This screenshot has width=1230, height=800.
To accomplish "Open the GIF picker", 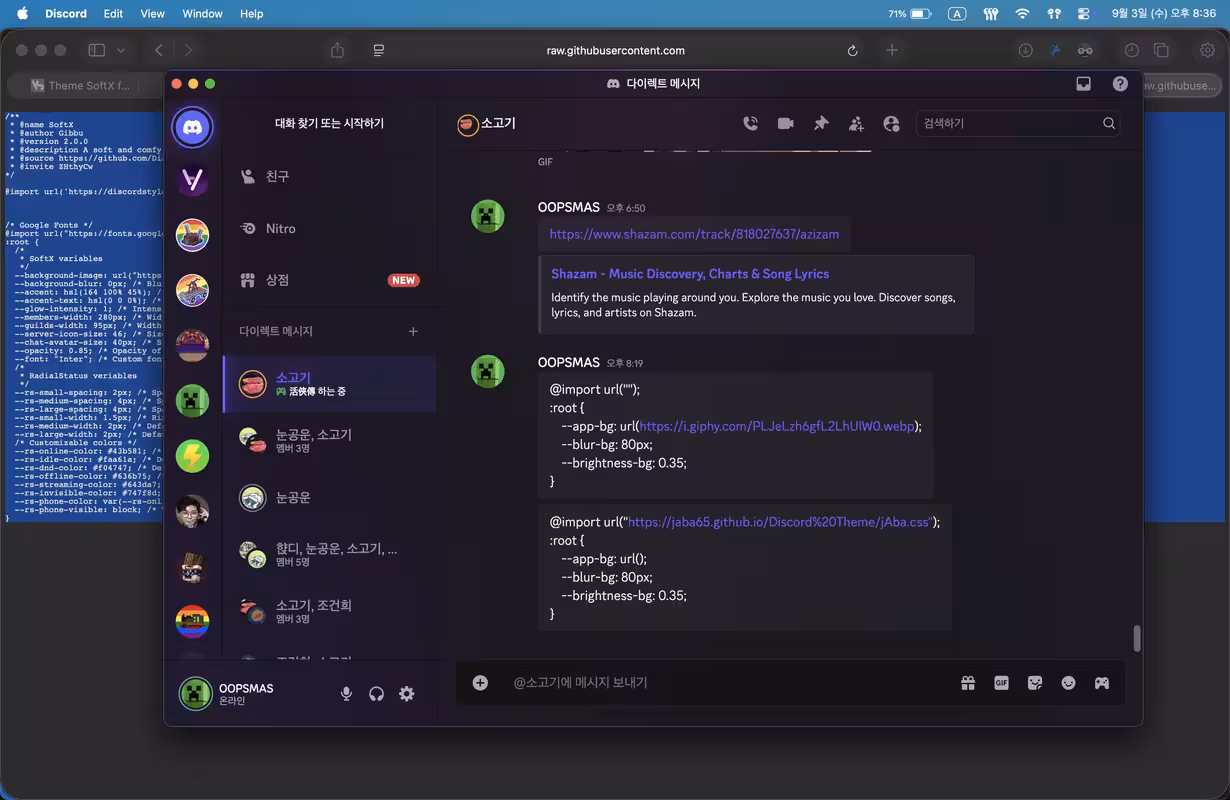I will pyautogui.click(x=1001, y=683).
